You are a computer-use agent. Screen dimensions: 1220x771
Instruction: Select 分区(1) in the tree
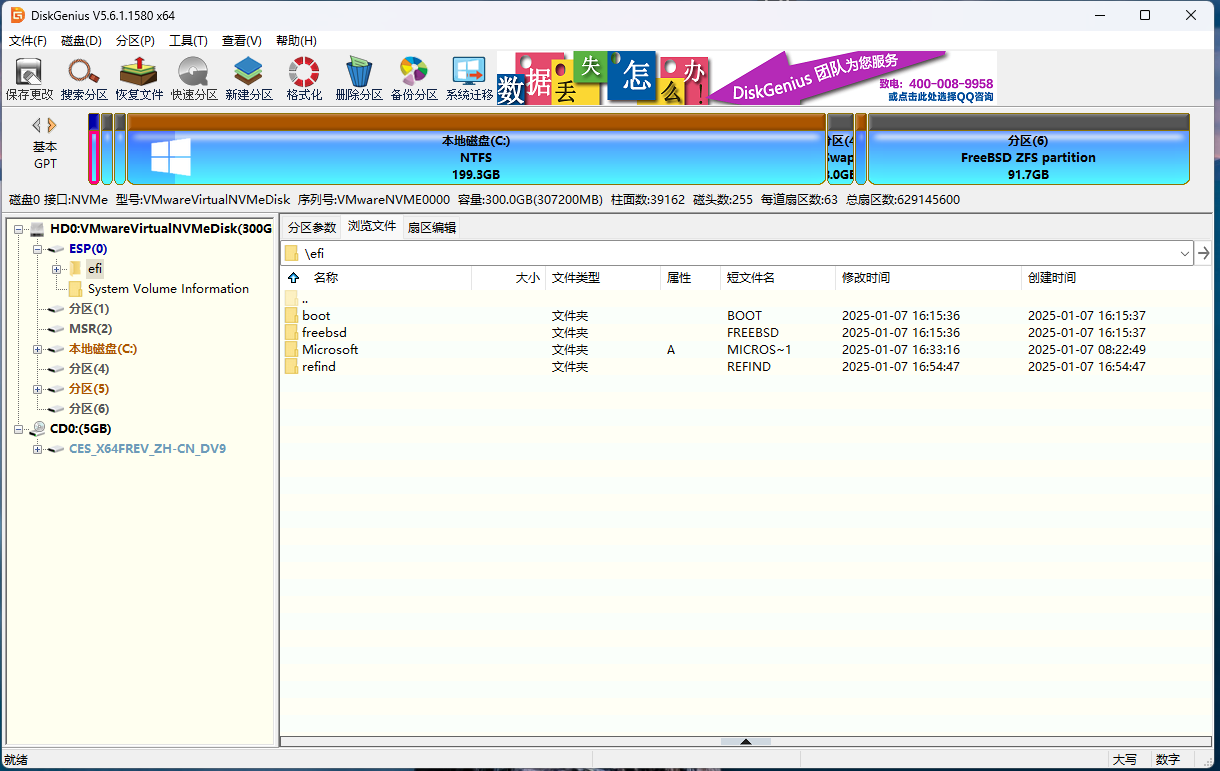[89, 309]
